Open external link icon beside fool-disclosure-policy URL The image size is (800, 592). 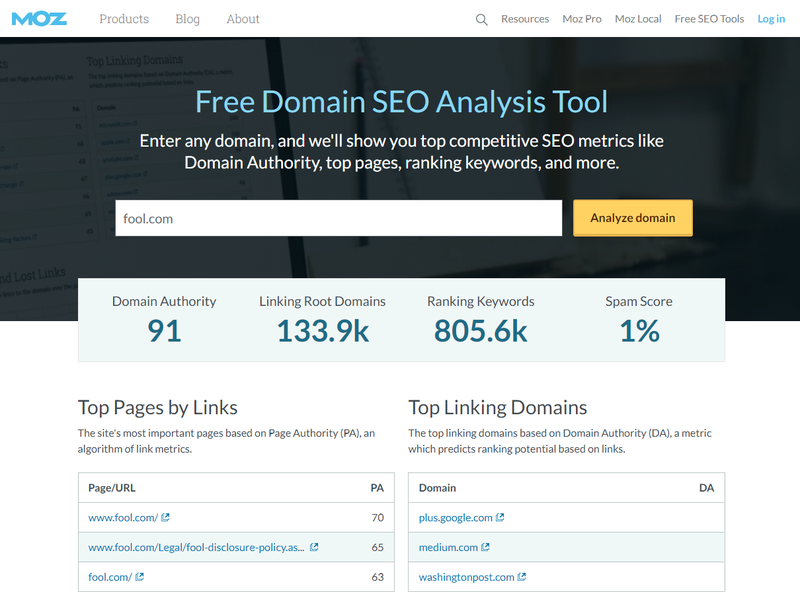pos(314,547)
